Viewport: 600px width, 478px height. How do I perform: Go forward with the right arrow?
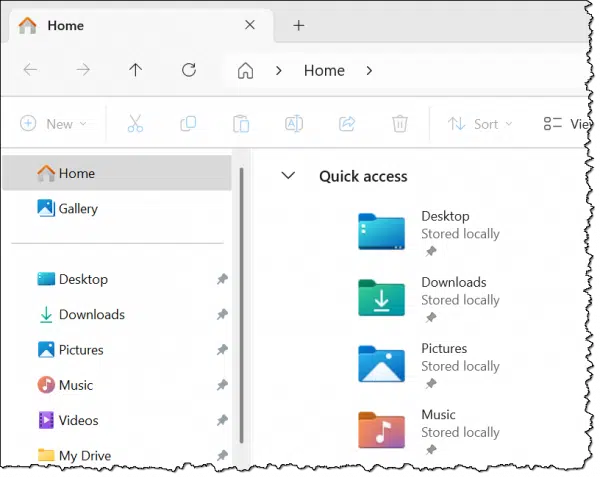83,70
